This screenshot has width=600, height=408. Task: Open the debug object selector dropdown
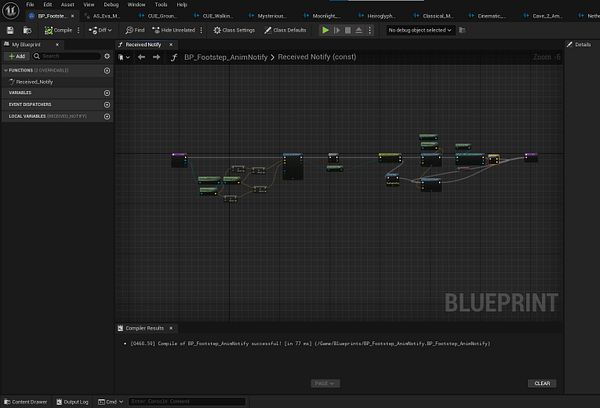pos(420,30)
